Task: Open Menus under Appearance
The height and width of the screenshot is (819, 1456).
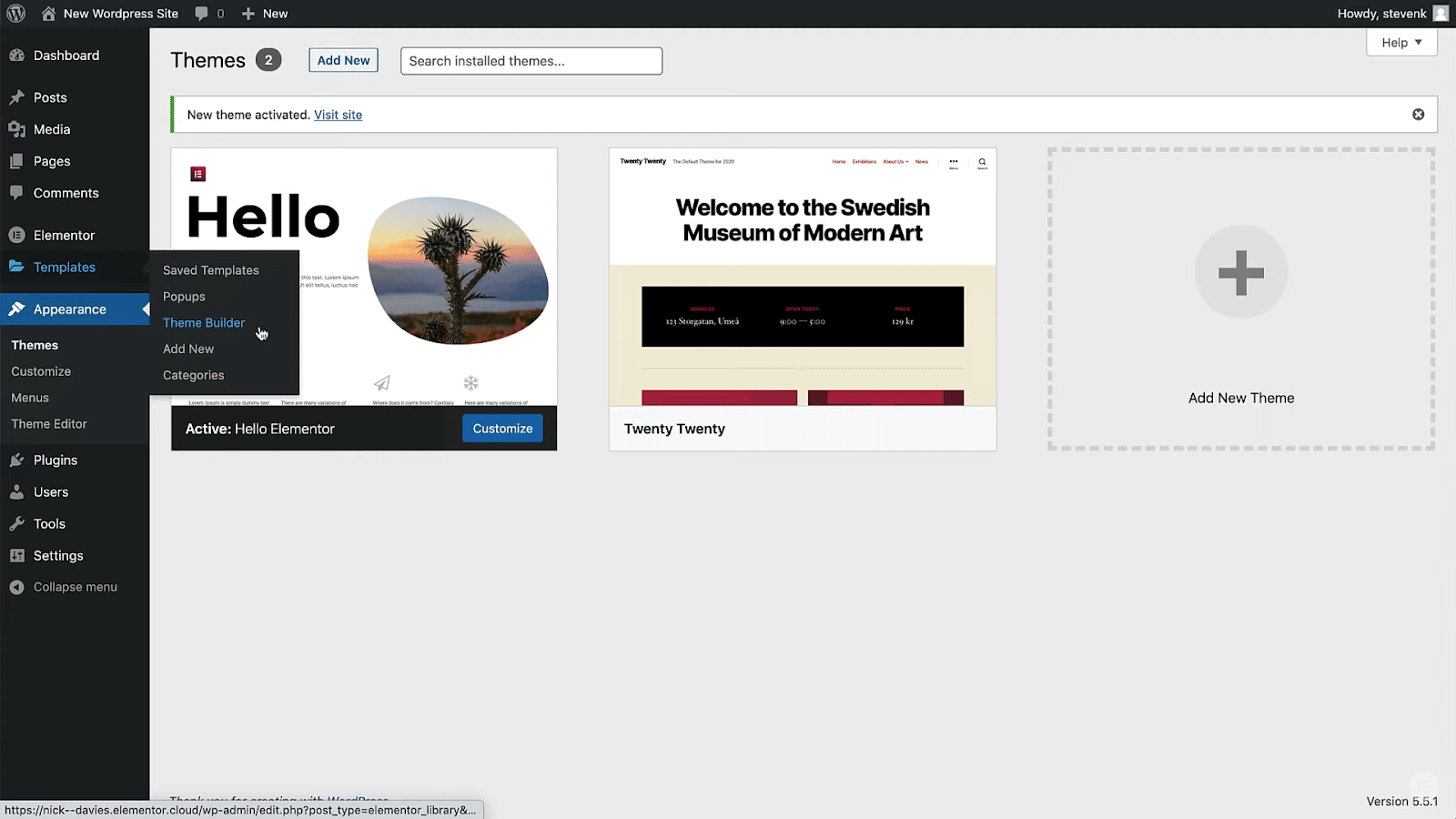Action: [30, 398]
